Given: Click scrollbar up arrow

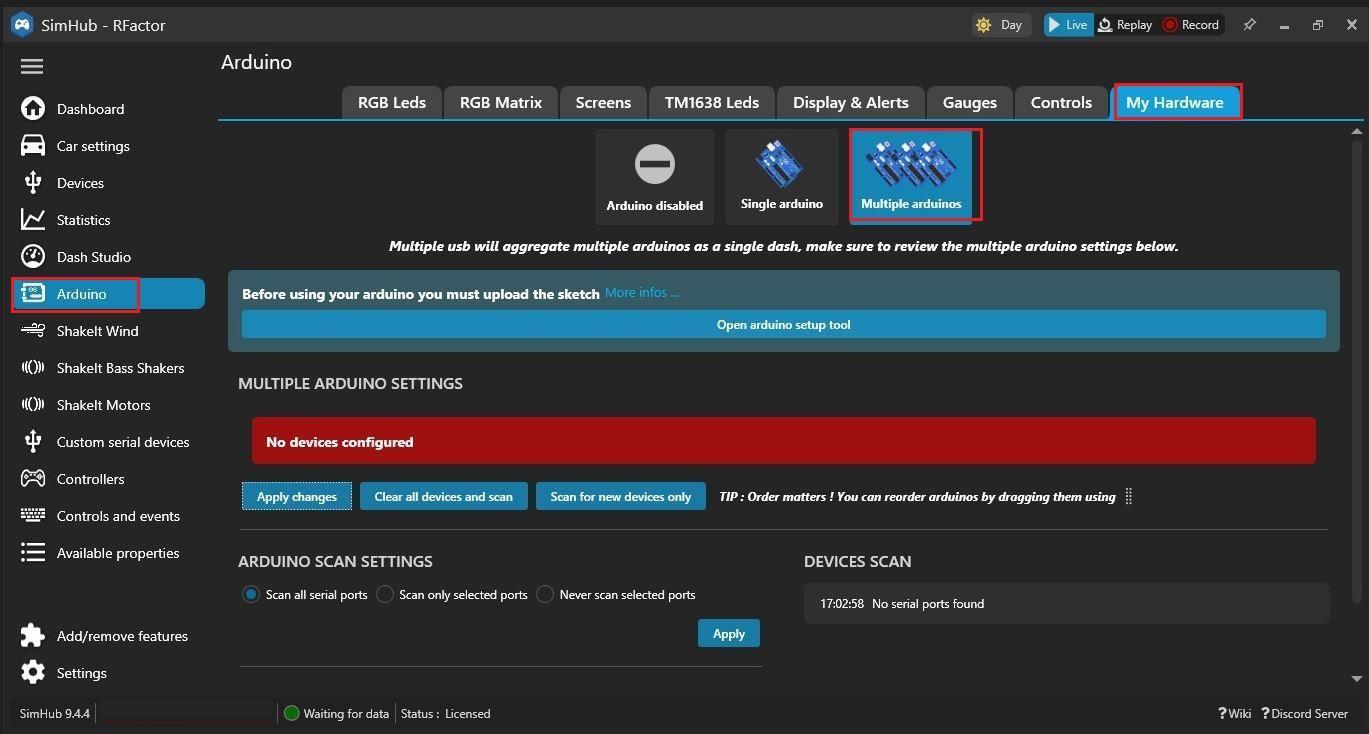Looking at the screenshot, I should (x=1357, y=131).
